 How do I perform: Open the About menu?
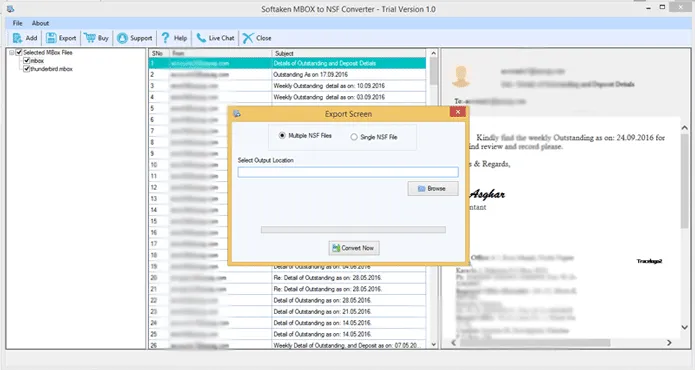click(40, 23)
